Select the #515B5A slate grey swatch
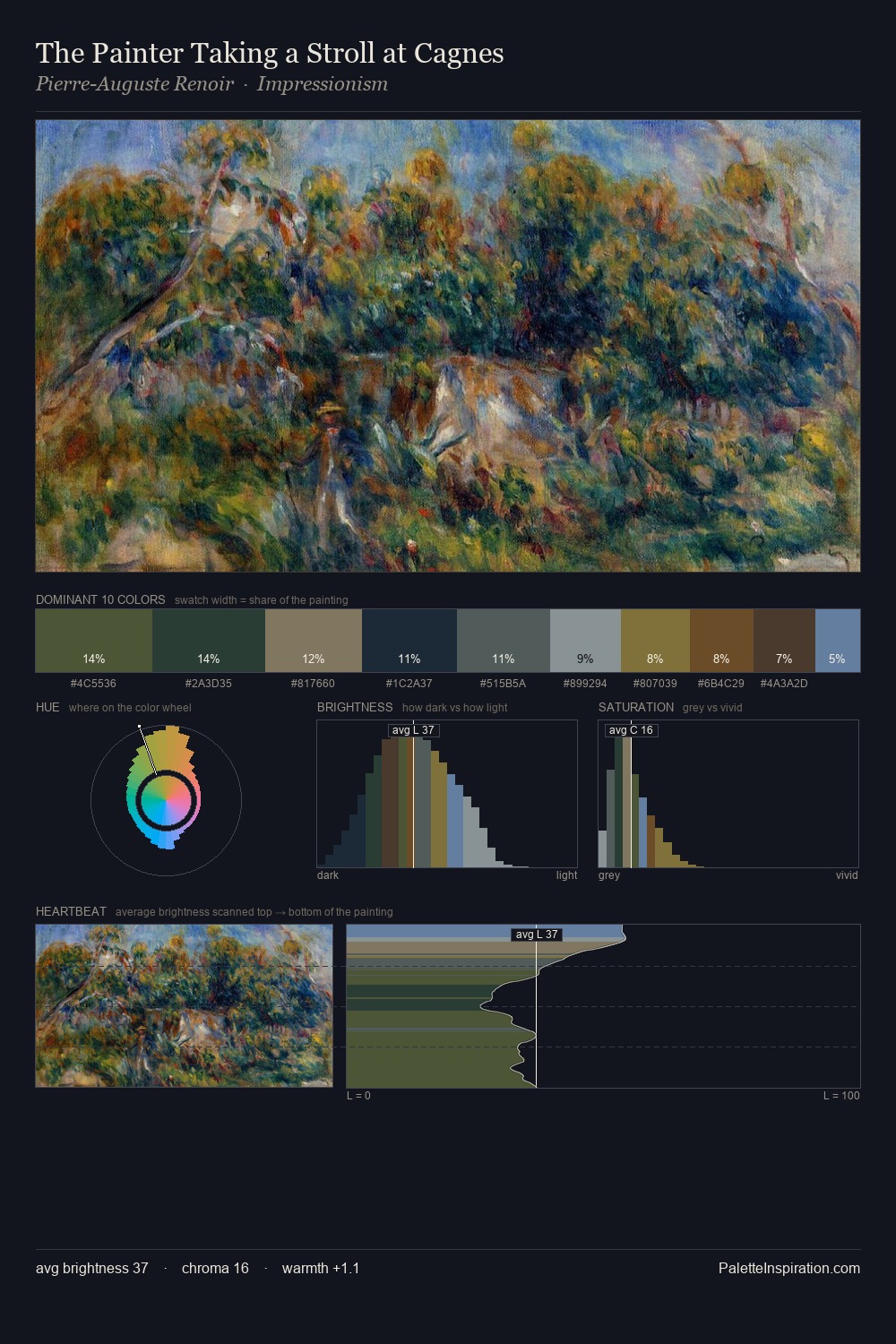896x1344 pixels. pyautogui.click(x=504, y=641)
